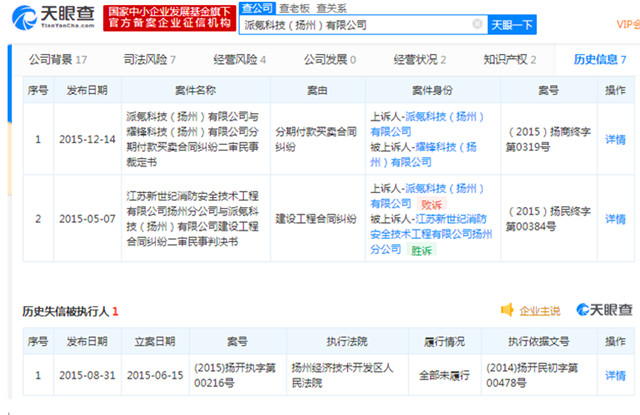Clear the search box with the X icon
This screenshot has width=640, height=415.
(477, 24)
